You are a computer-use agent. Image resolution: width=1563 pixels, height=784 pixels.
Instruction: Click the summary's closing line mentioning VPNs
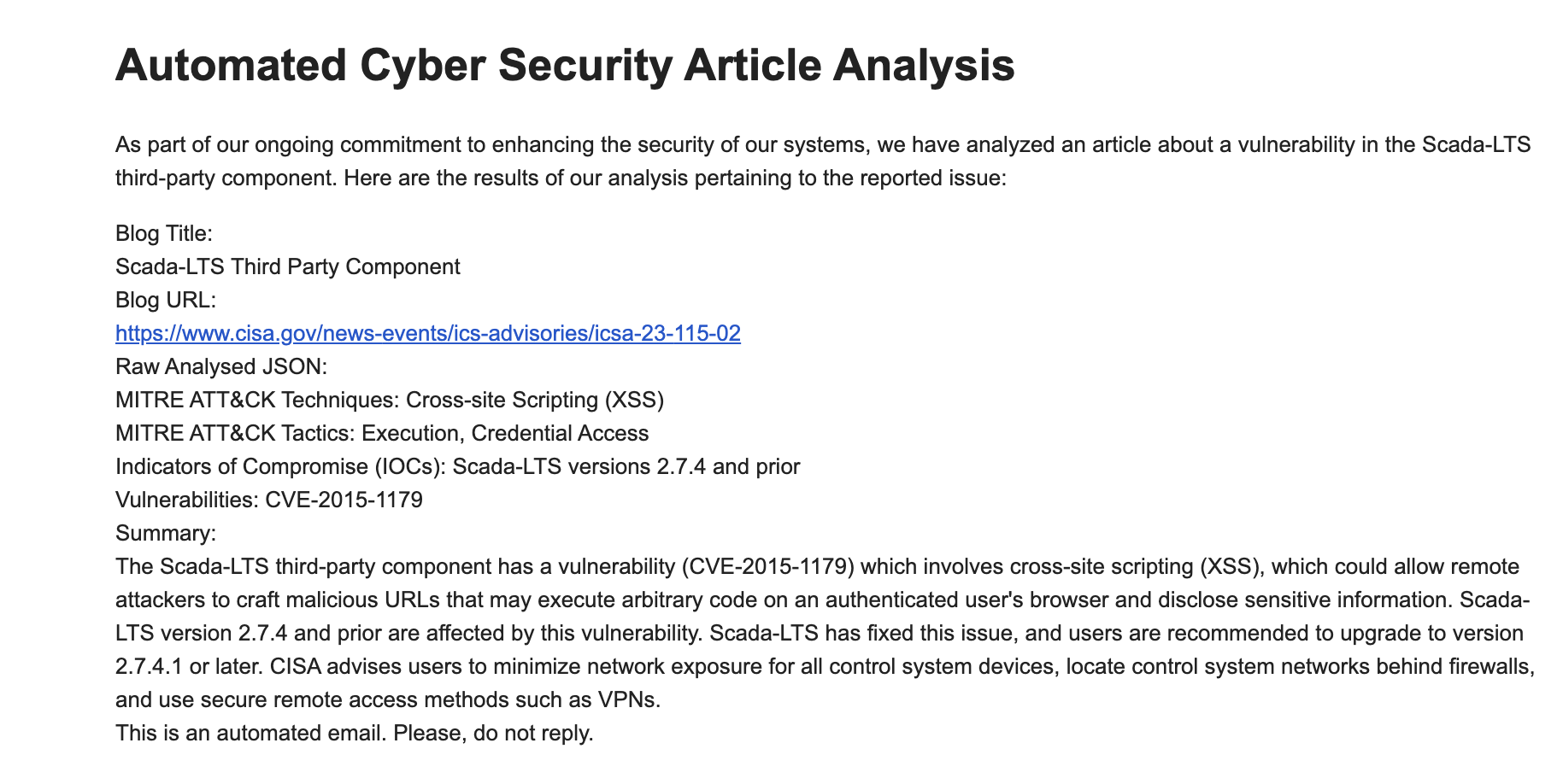click(388, 699)
